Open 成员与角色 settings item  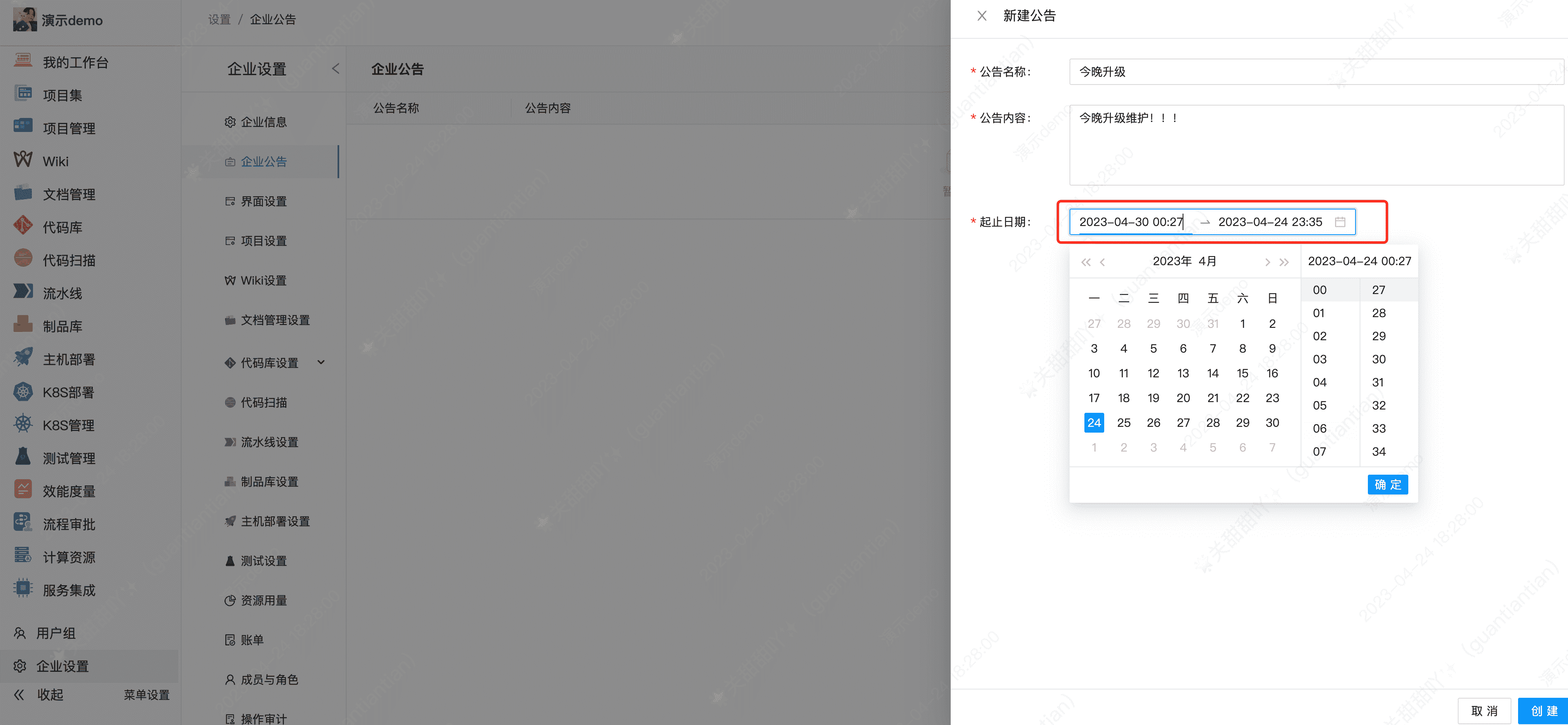tap(269, 679)
